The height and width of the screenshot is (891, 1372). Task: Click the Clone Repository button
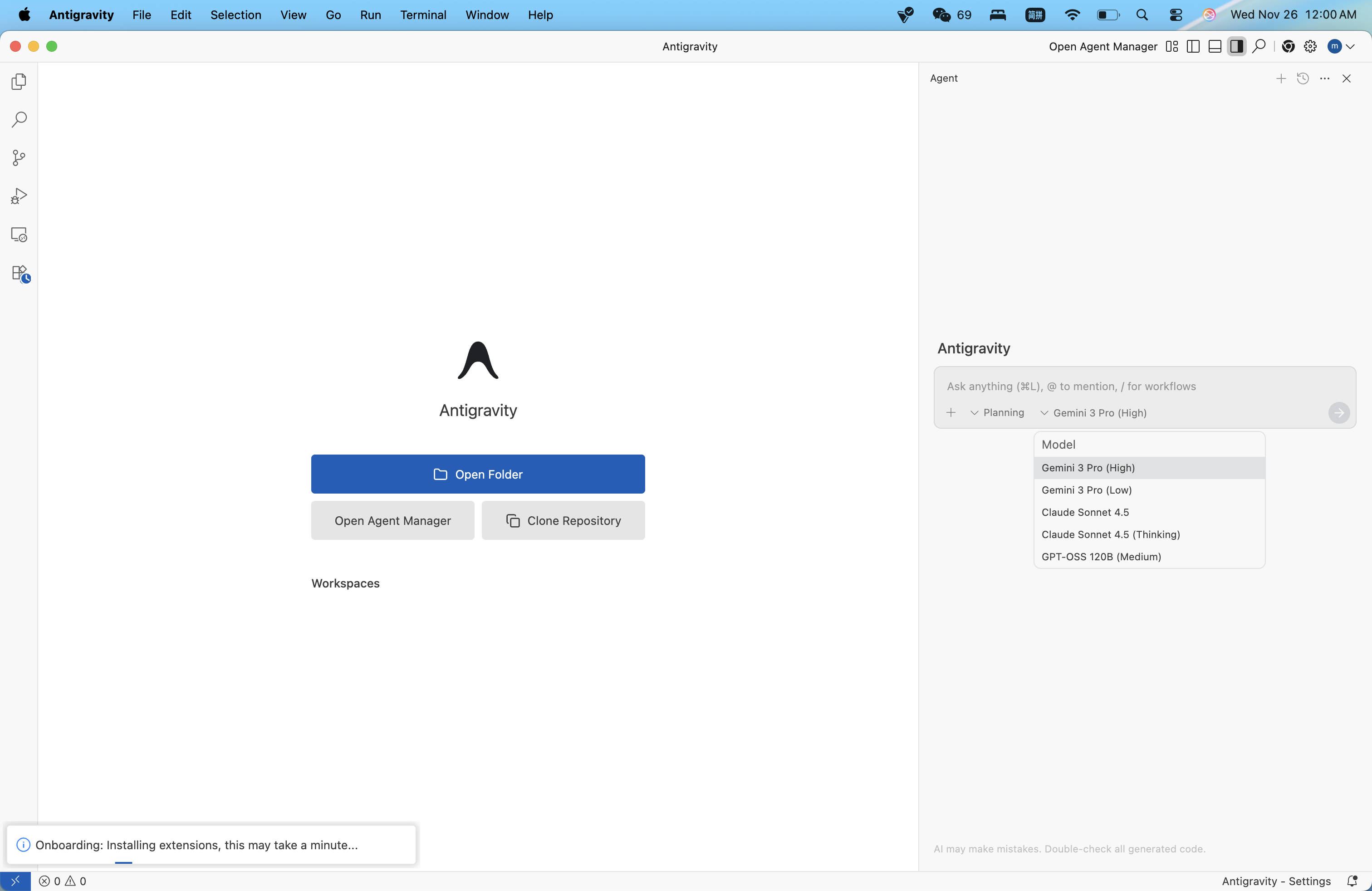[563, 520]
